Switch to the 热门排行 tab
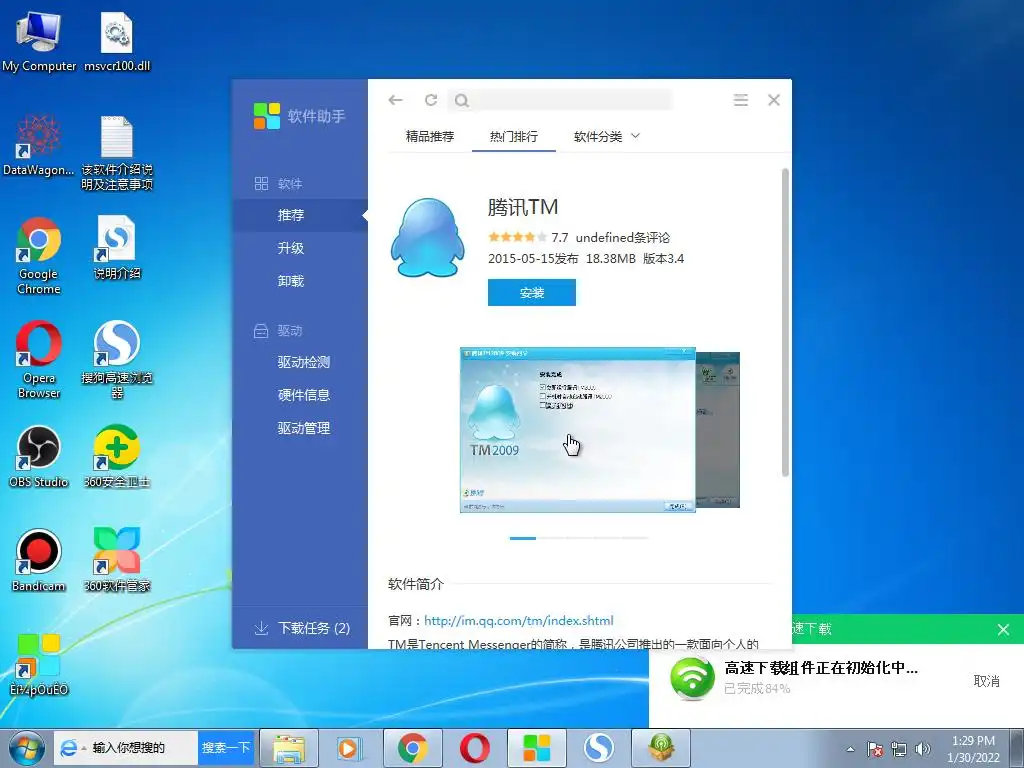 514,136
